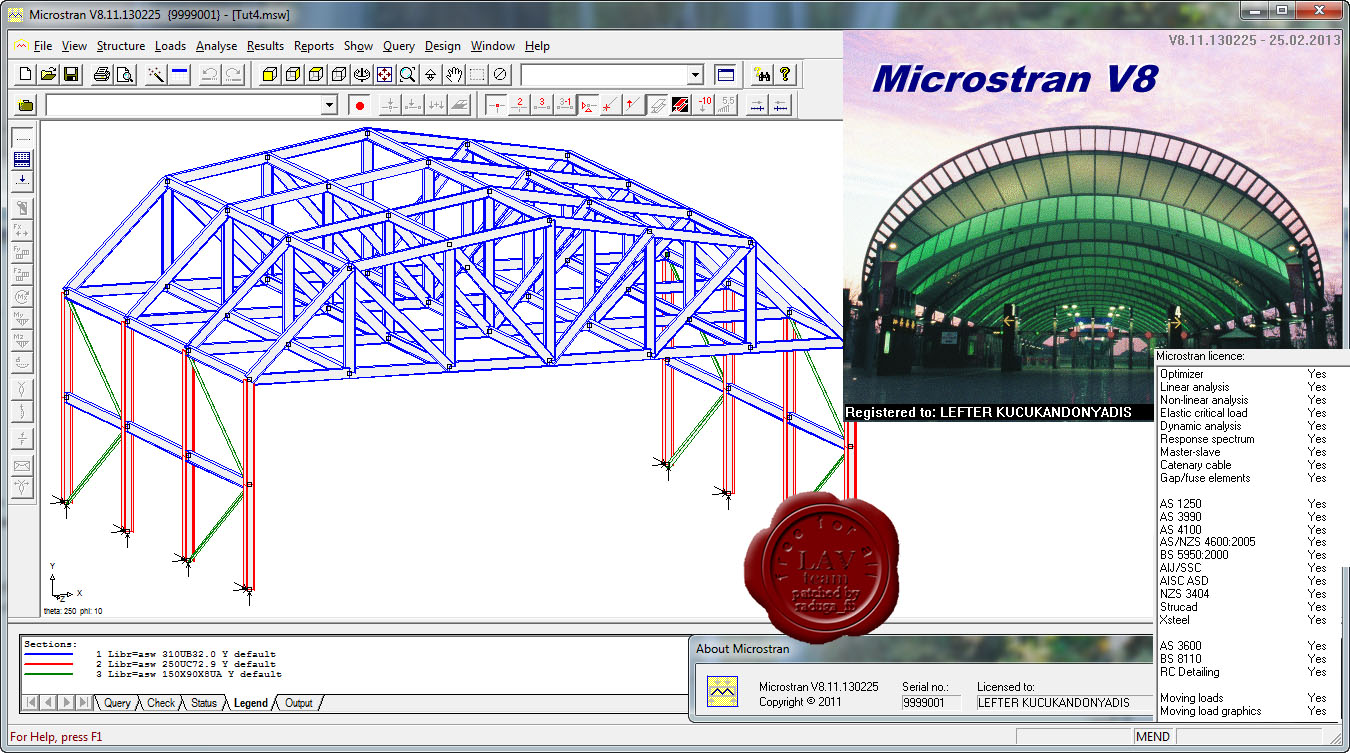Expand the lower-left toolbar combo arrow
1350x753 pixels.
329,105
